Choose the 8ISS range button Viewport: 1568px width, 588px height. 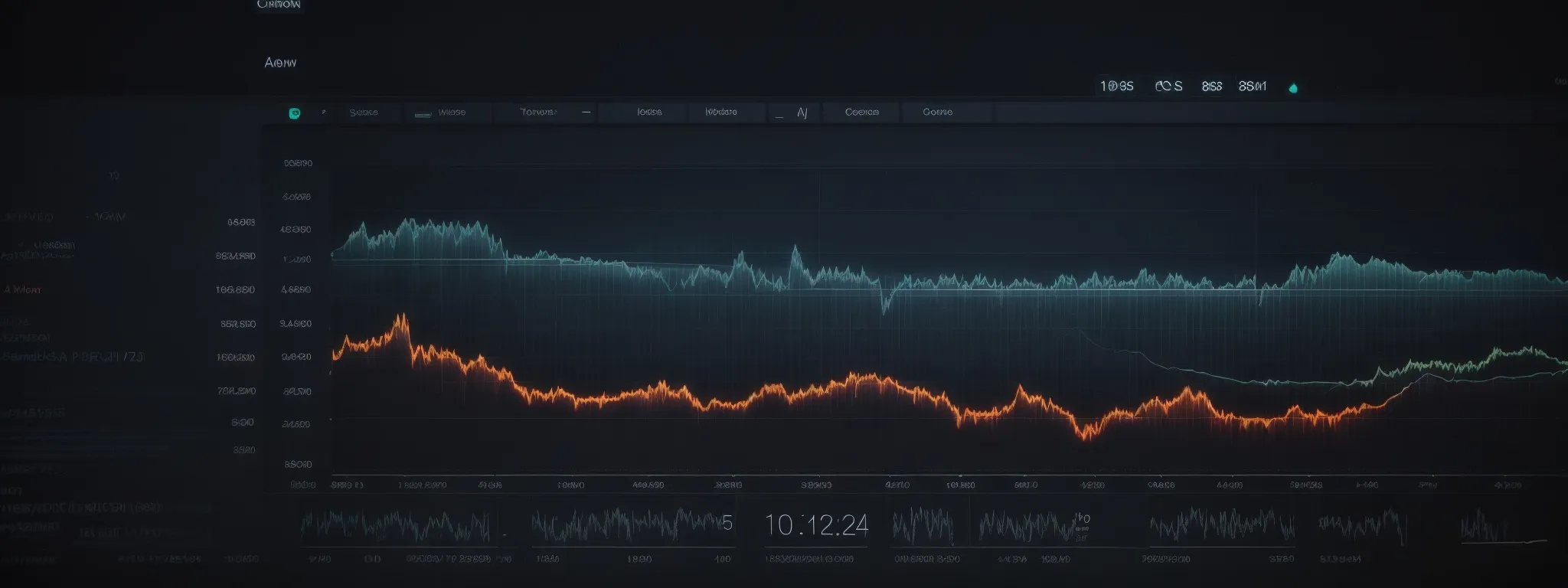[1211, 87]
